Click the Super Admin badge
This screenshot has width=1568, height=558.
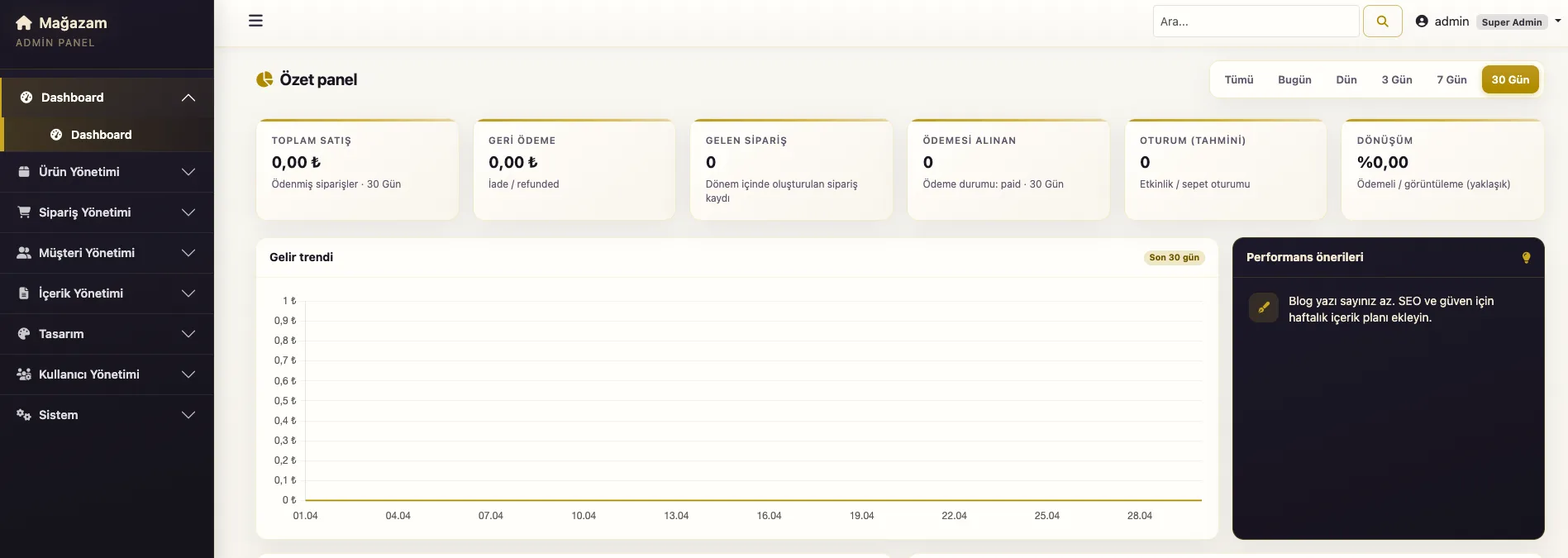pyautogui.click(x=1512, y=22)
